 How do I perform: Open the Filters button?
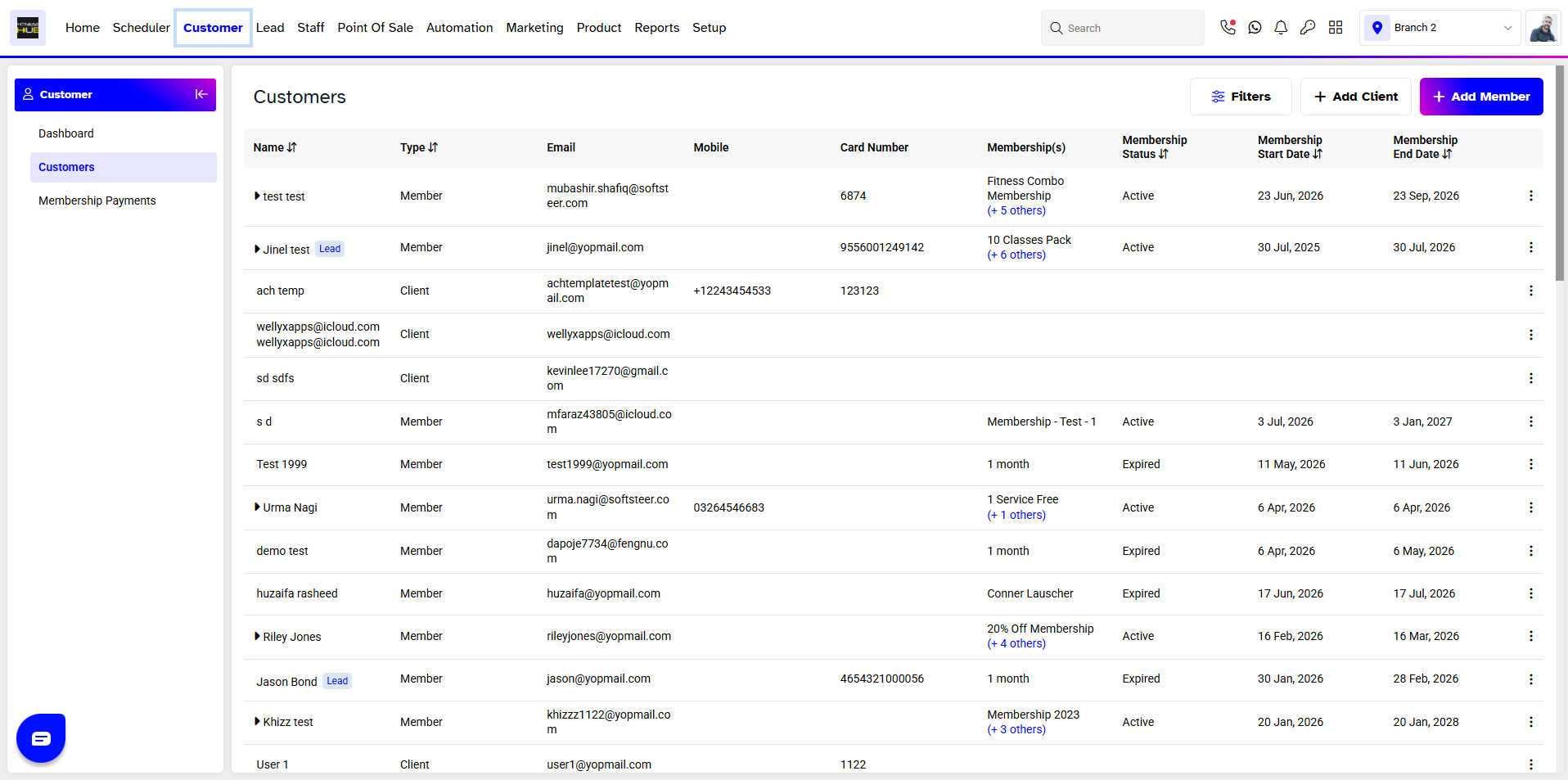pos(1241,97)
